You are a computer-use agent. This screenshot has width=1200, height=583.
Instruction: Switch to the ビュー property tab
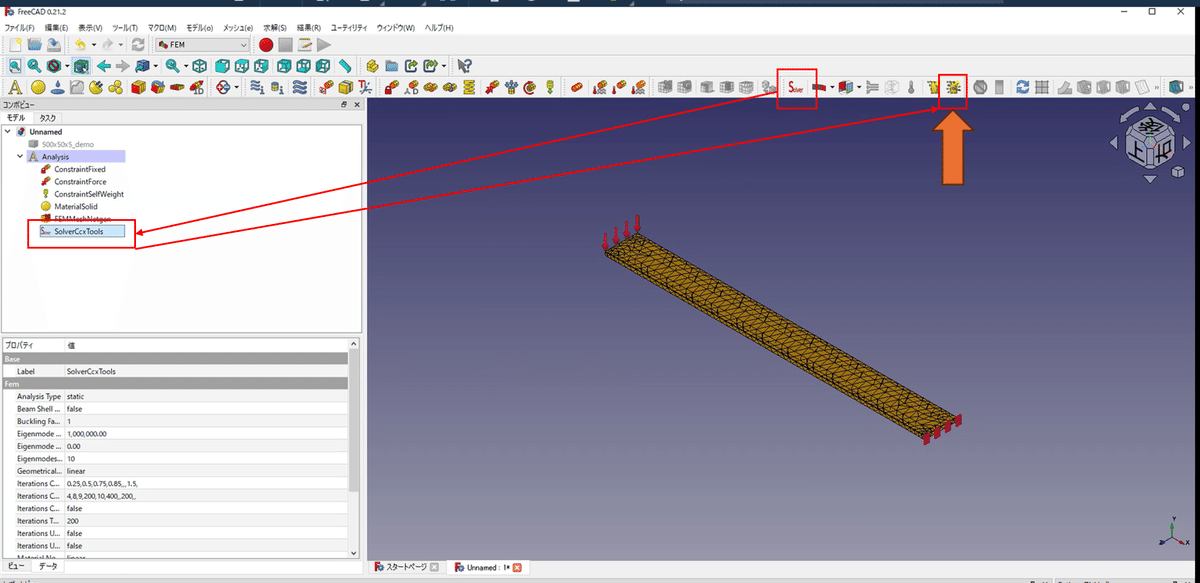17,566
